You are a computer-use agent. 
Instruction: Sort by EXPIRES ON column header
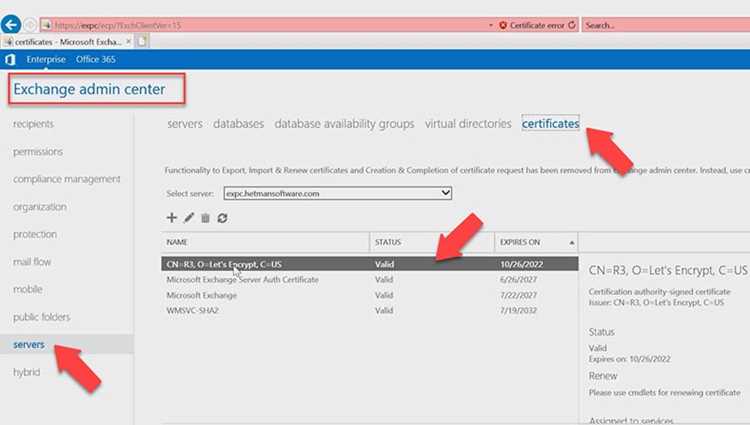536,242
